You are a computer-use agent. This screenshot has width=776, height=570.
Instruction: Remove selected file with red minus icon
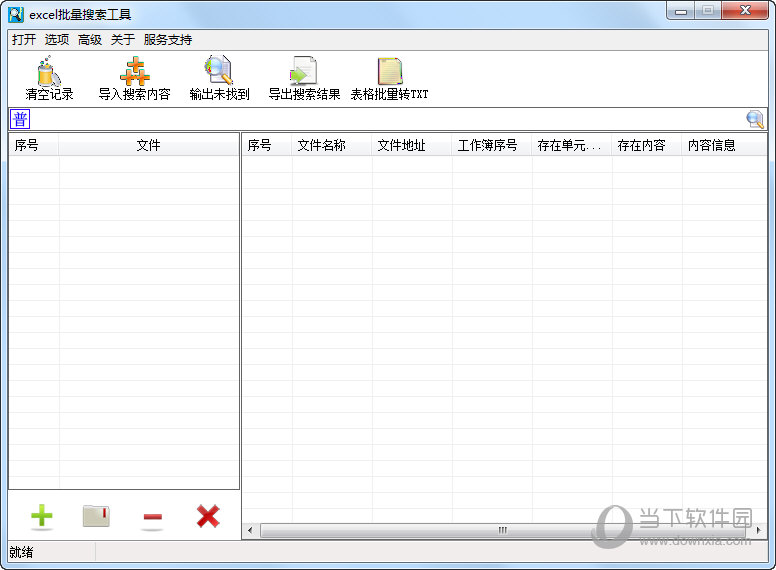coord(152,517)
